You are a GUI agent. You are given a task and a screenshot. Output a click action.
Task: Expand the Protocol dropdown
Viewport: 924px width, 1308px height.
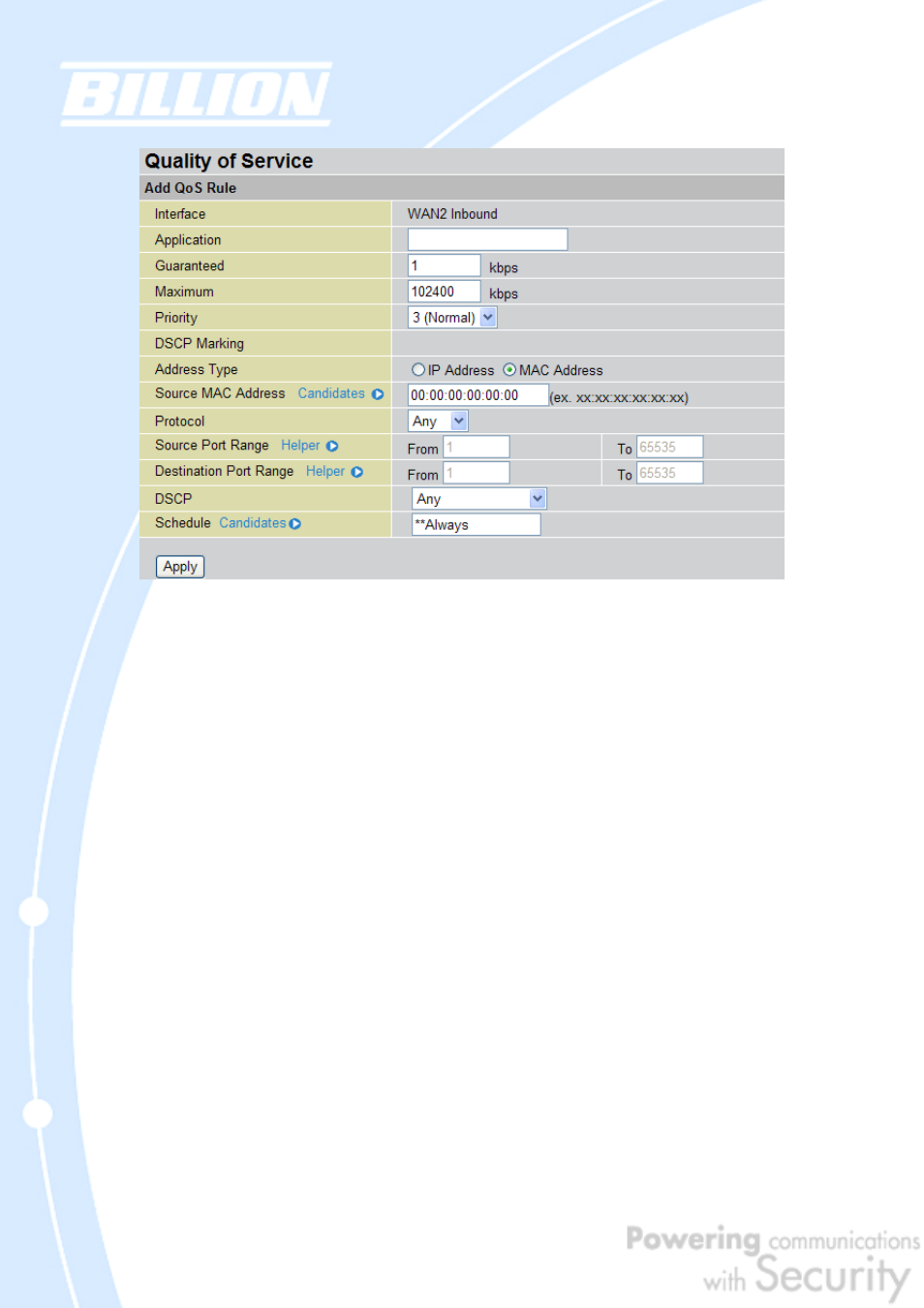[x=438, y=421]
